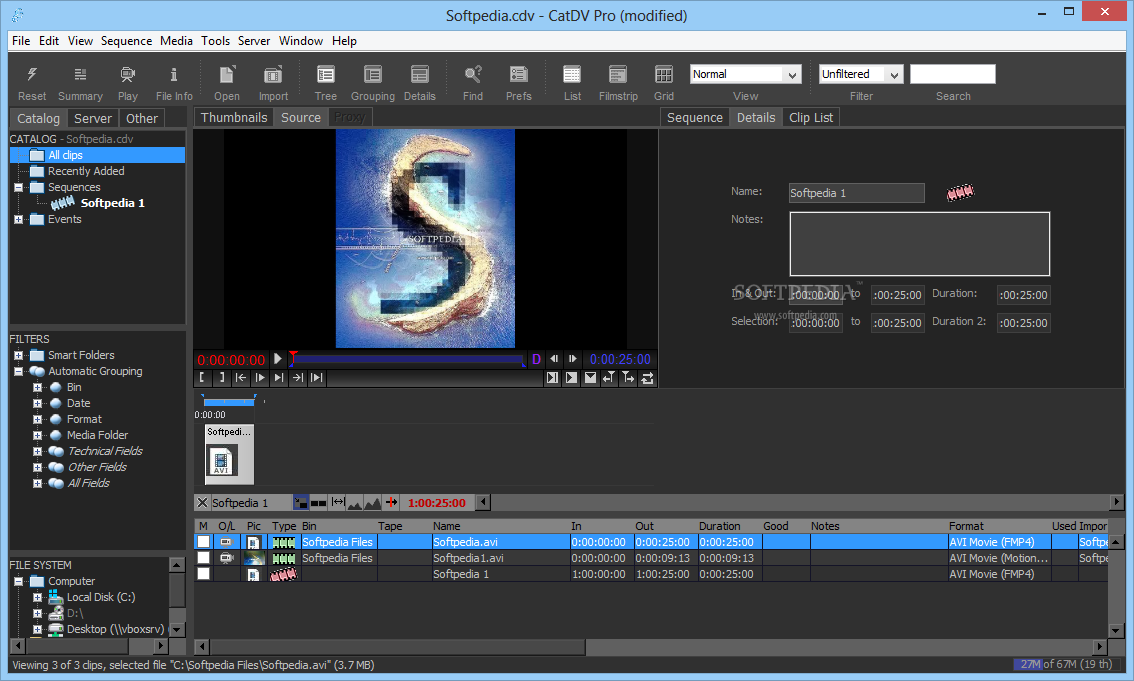Click the filmstrip icon beside Name field
1134x681 pixels.
point(960,192)
